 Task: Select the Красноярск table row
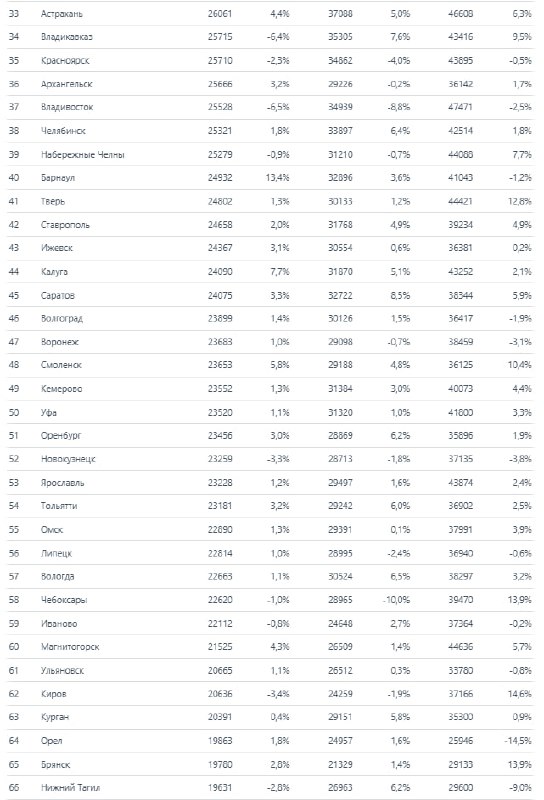pos(270,60)
